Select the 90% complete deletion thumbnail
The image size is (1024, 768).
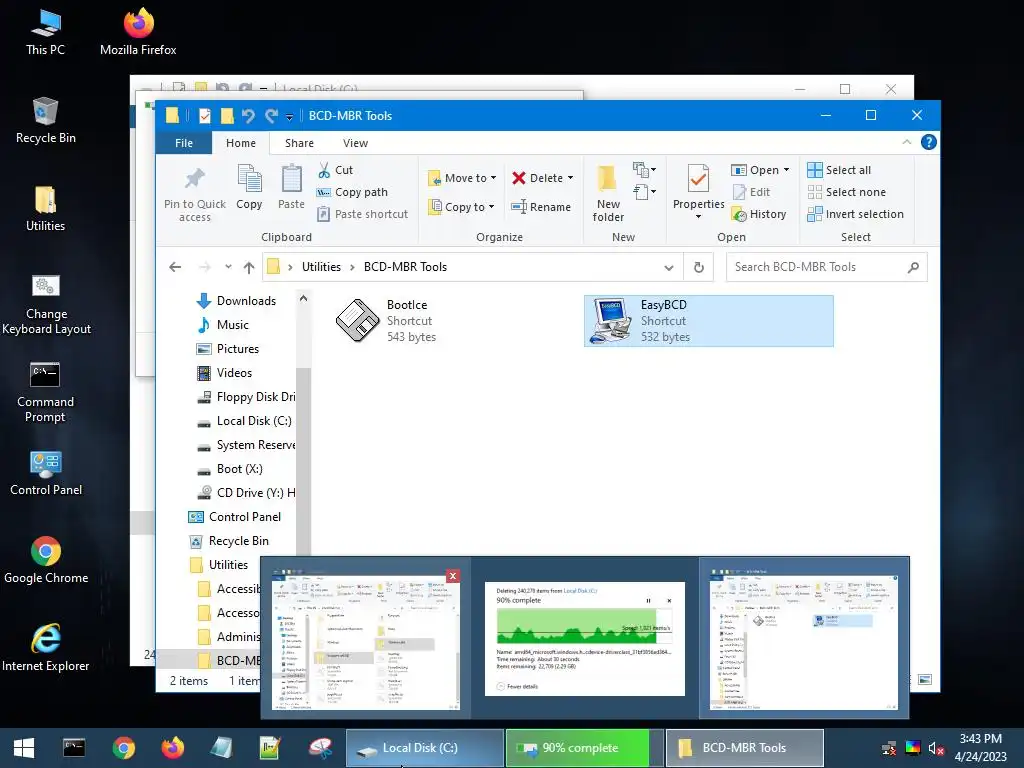click(x=584, y=638)
